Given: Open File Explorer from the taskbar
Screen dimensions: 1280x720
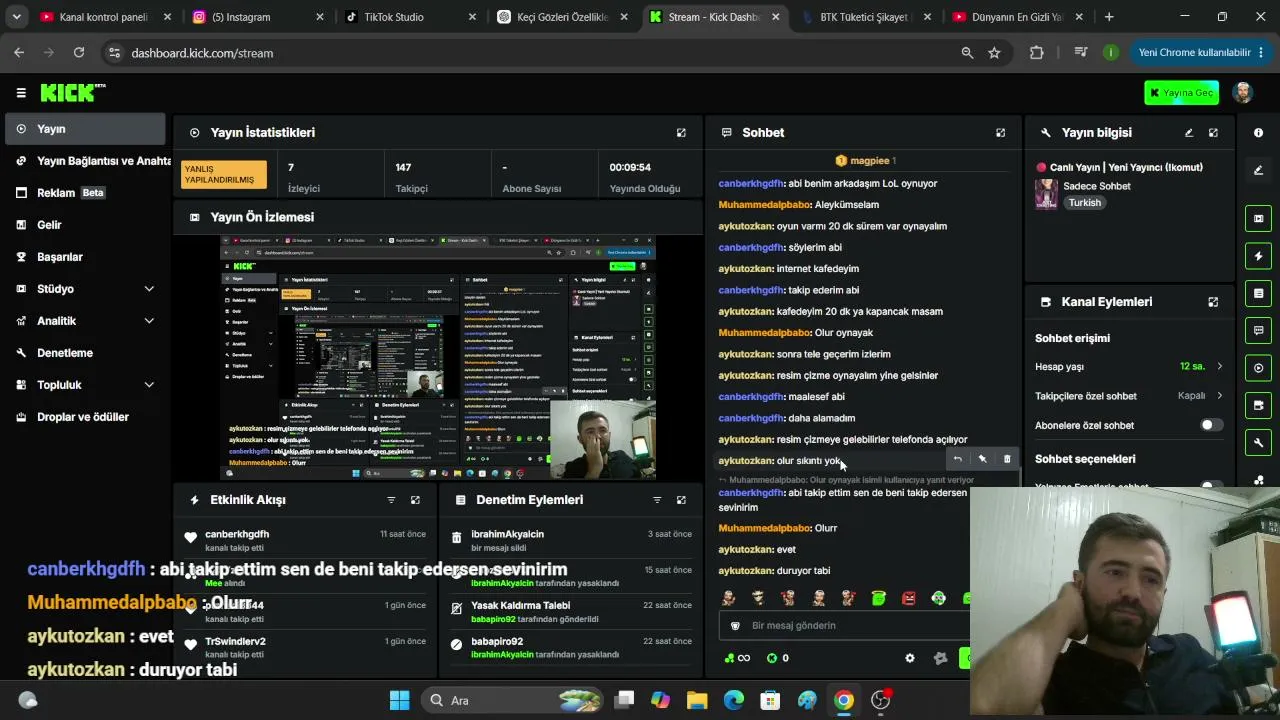Looking at the screenshot, I should coord(697,700).
